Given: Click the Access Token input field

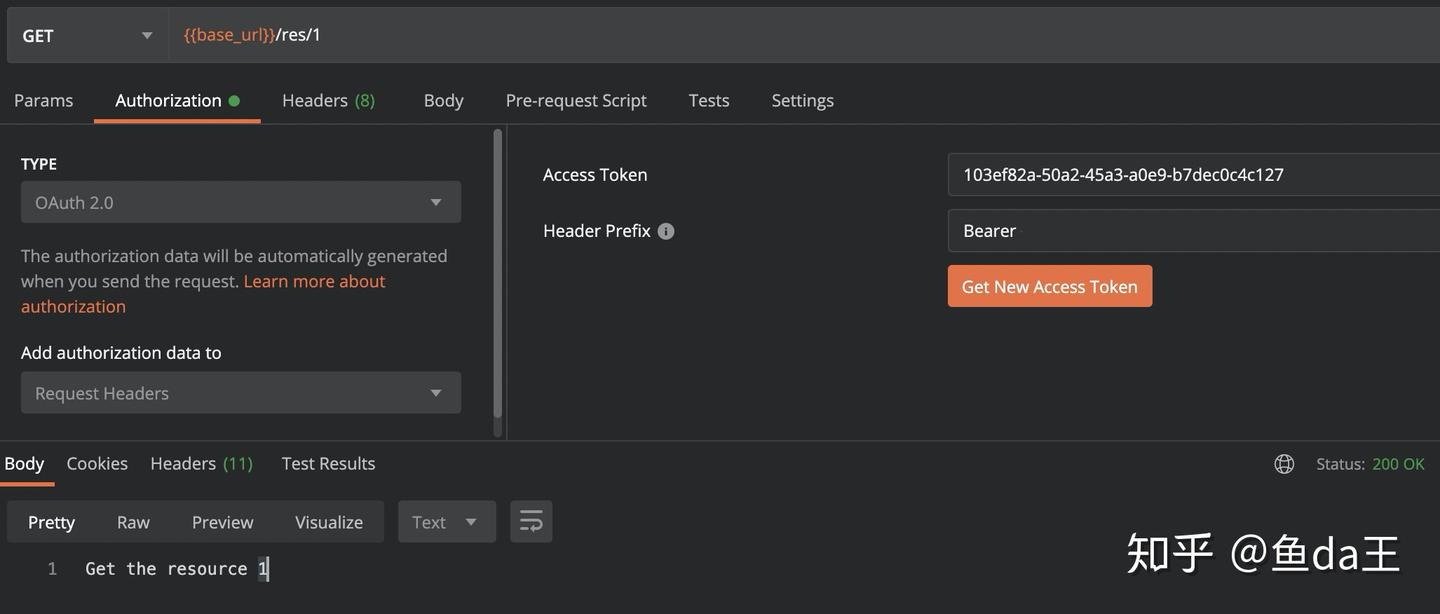Looking at the screenshot, I should point(1192,174).
